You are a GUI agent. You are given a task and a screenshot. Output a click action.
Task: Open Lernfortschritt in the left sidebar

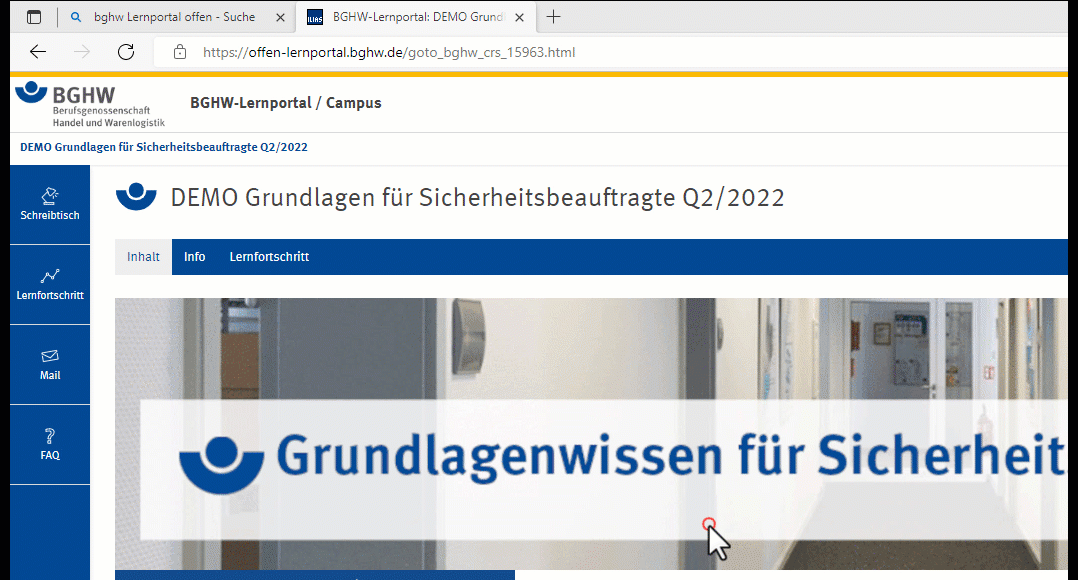(50, 285)
